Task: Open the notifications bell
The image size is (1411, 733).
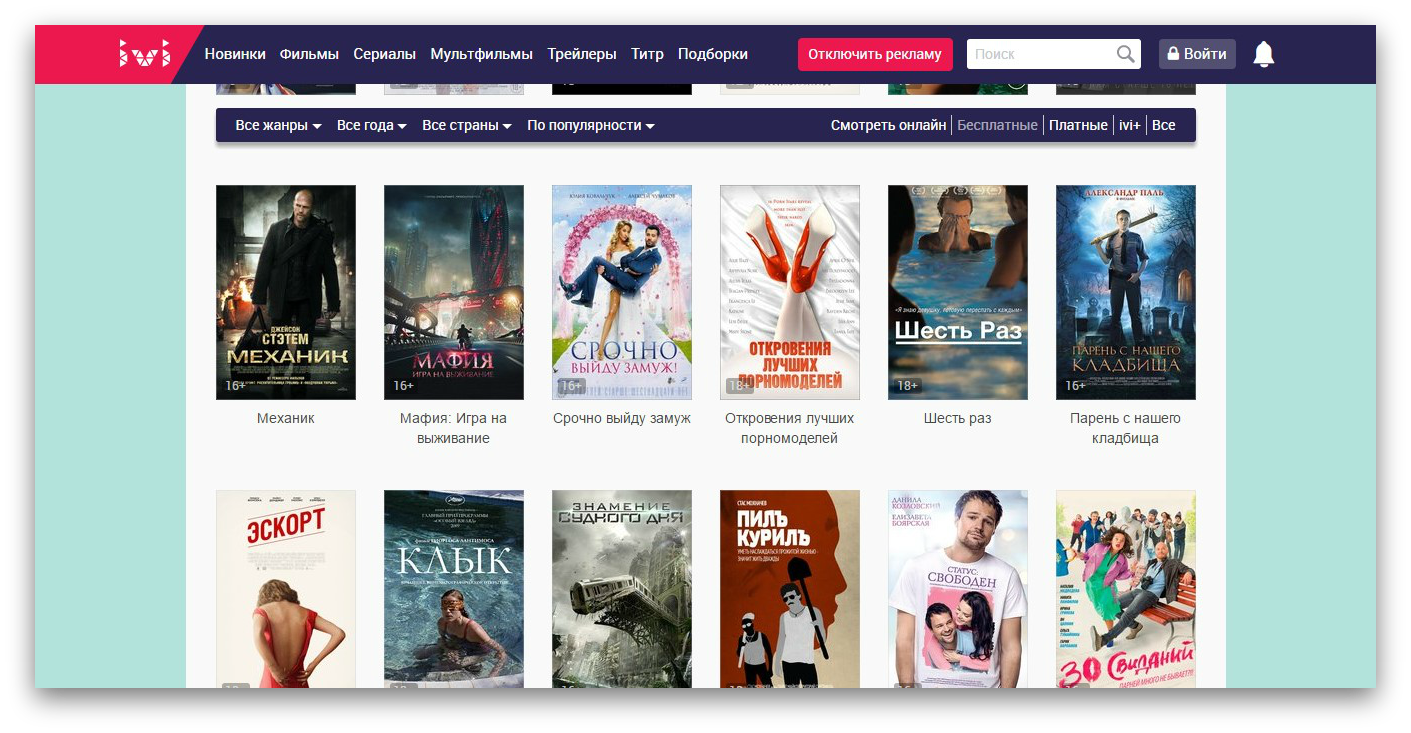Action: pyautogui.click(x=1264, y=54)
